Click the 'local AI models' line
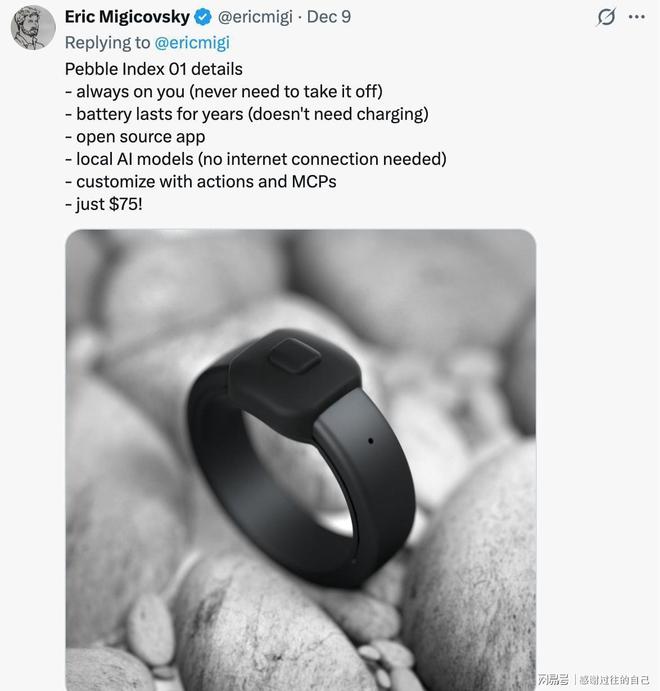 [261, 159]
